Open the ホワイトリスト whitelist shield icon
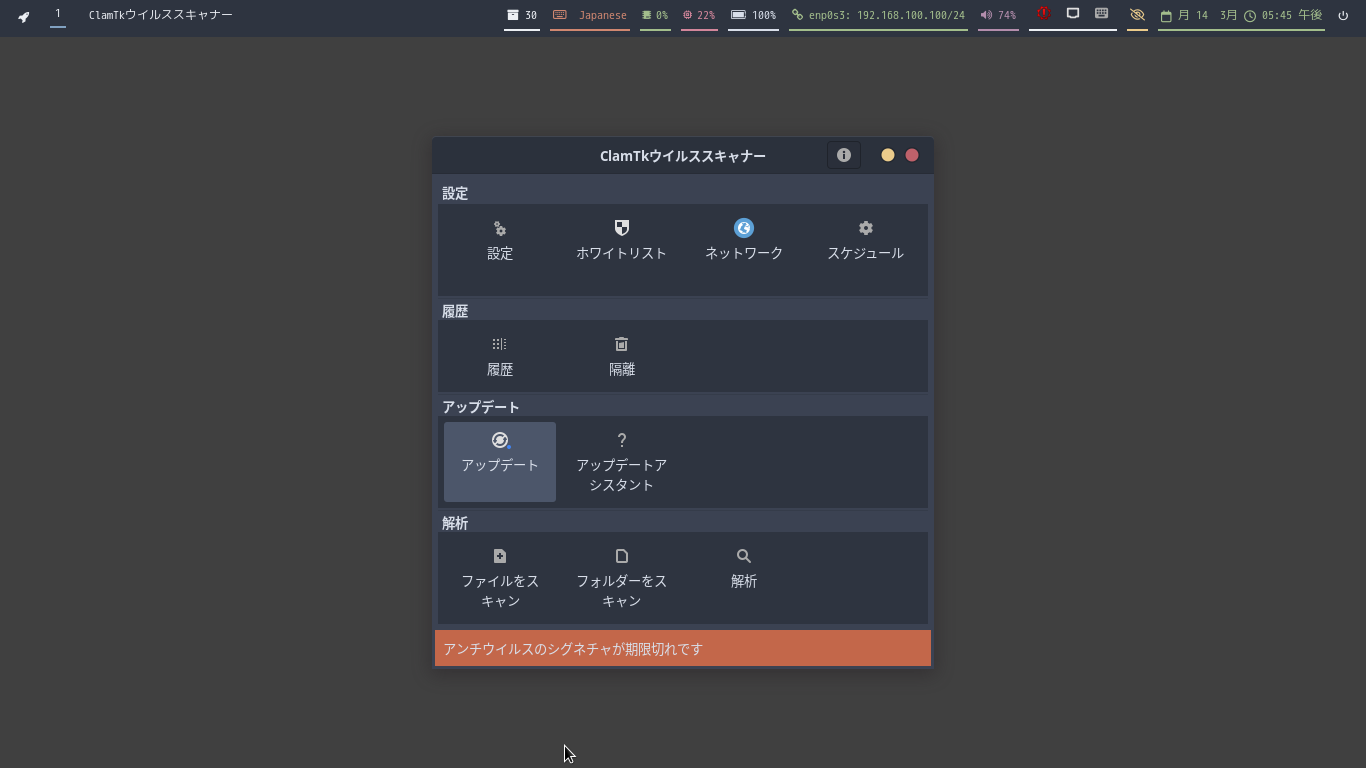Viewport: 1366px width, 768px height. 622,228
